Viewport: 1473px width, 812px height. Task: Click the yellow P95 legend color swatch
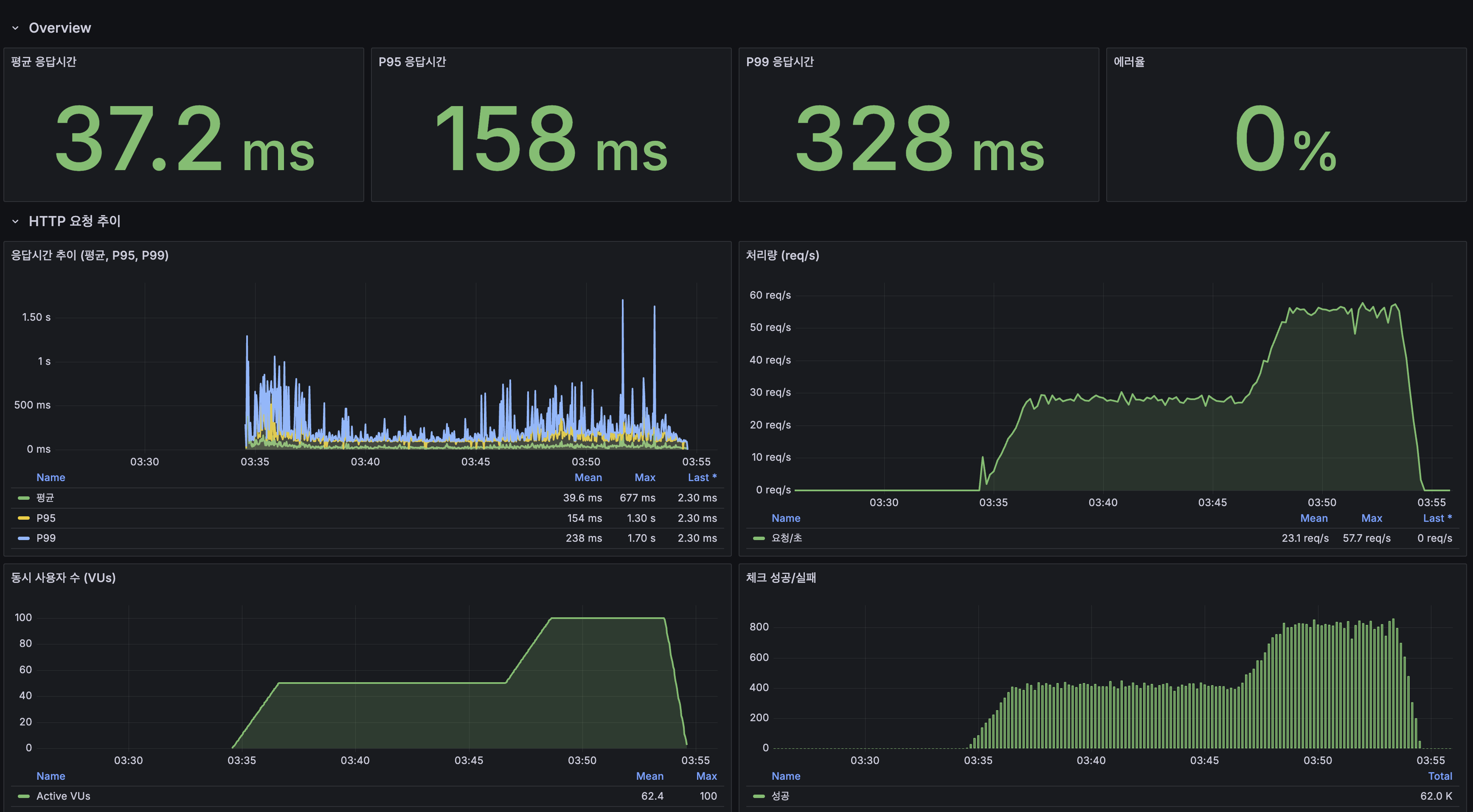coord(23,518)
